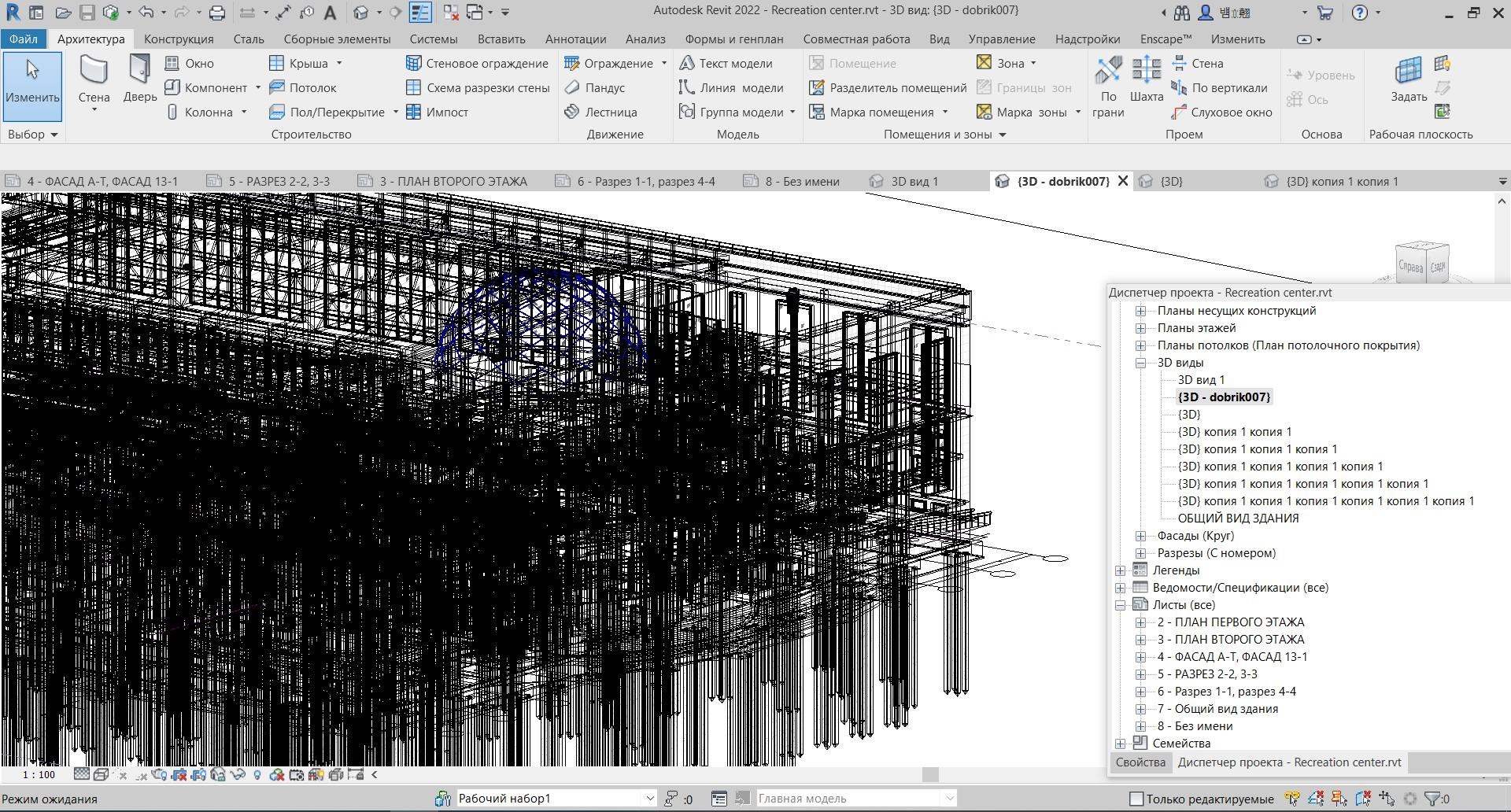Screen dimensions: 1511x812
Task: Open the visual style icon in view control bar
Action: 101,775
